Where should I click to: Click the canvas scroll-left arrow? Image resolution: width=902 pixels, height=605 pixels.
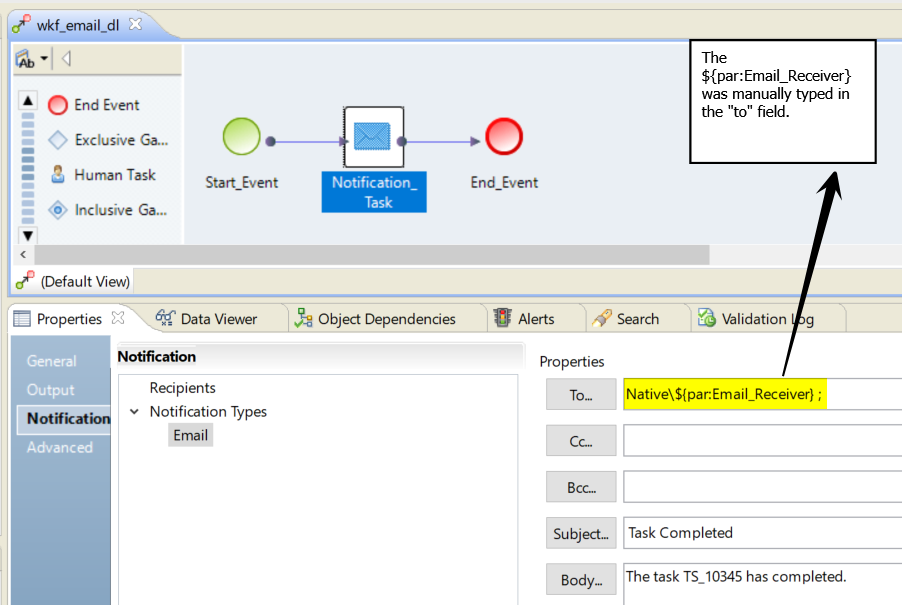click(x=23, y=254)
